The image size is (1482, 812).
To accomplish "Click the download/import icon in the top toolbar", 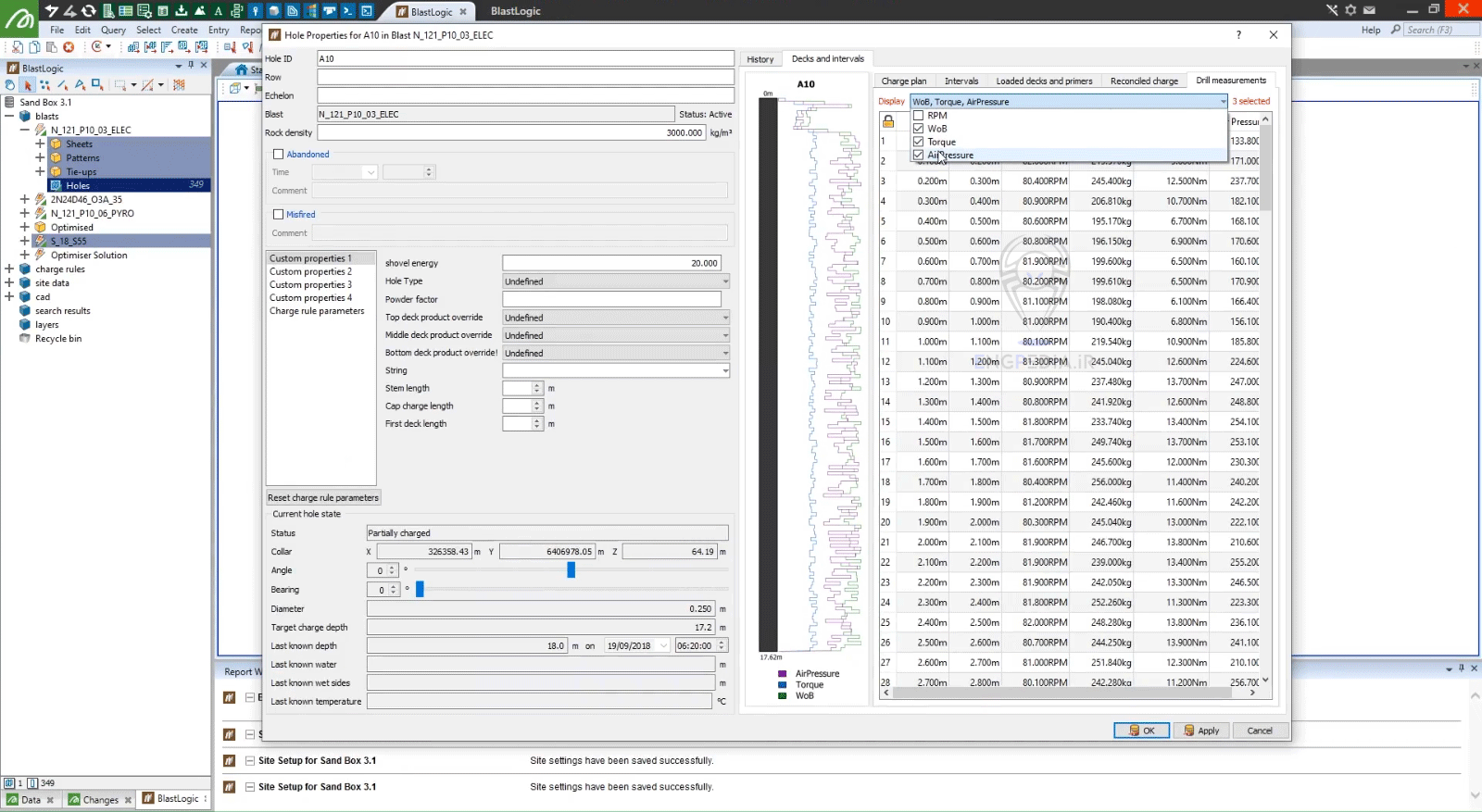I will [182, 11].
